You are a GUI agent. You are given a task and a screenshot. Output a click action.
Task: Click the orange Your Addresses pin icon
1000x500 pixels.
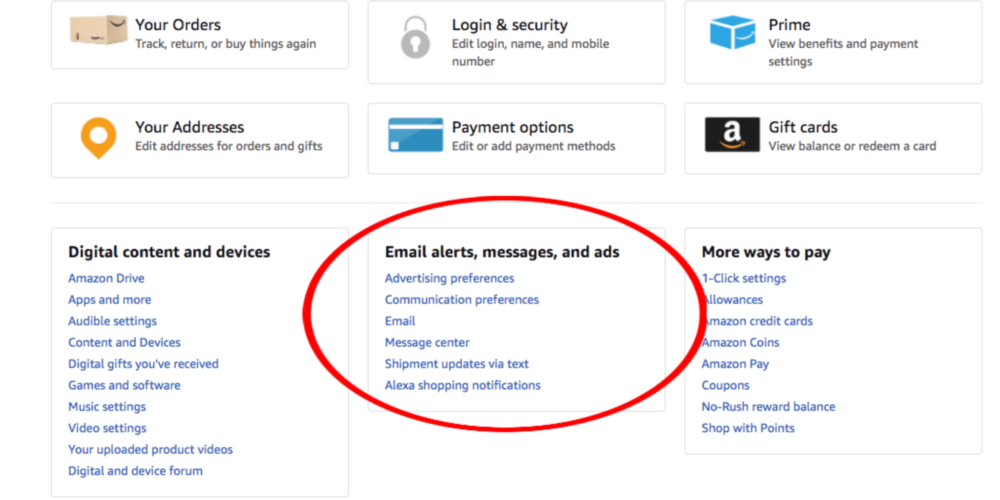[x=98, y=138]
